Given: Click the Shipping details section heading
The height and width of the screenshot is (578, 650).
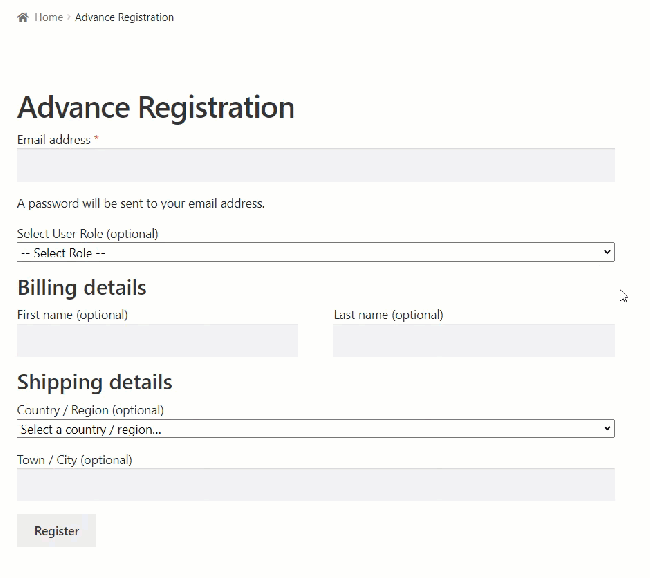Looking at the screenshot, I should pyautogui.click(x=95, y=382).
